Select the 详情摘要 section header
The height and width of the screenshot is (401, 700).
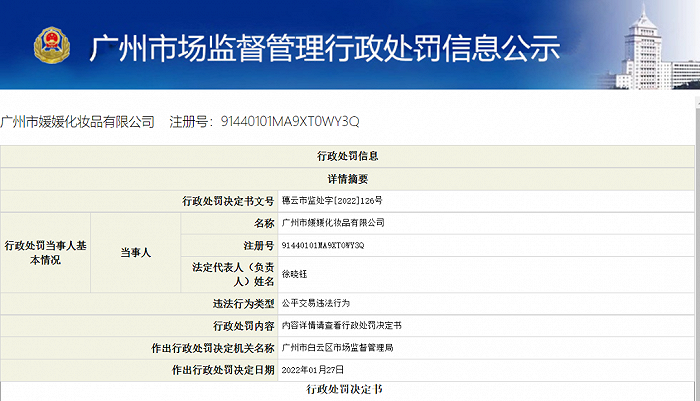point(348,179)
